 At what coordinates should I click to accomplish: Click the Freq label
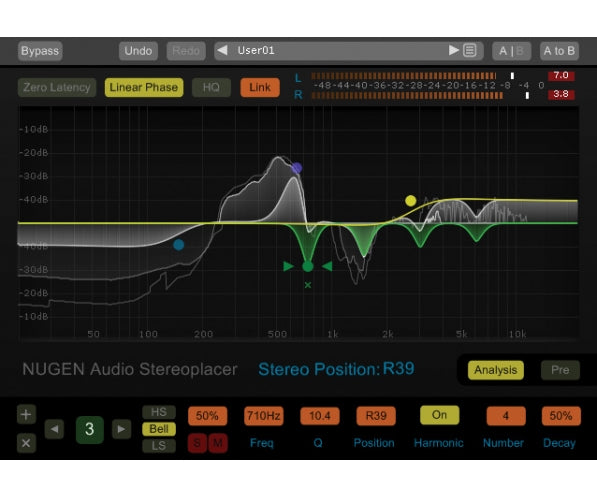pyautogui.click(x=262, y=443)
